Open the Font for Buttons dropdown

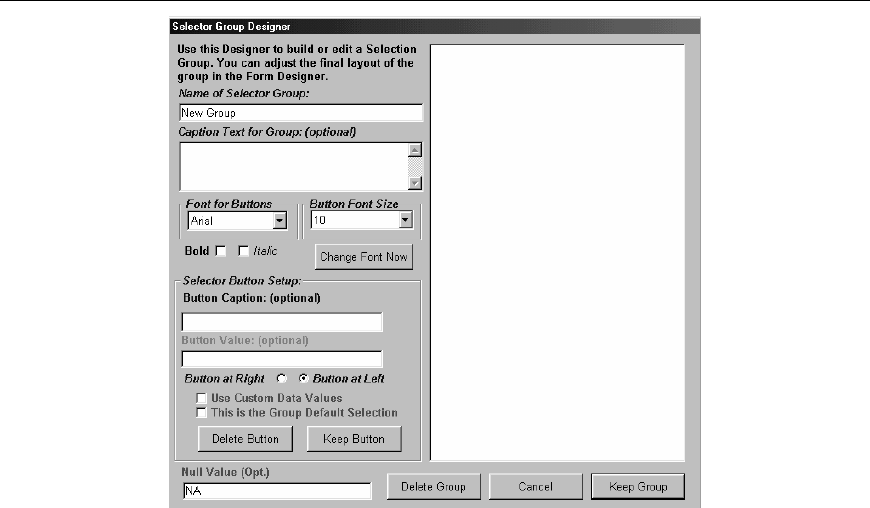[280, 221]
